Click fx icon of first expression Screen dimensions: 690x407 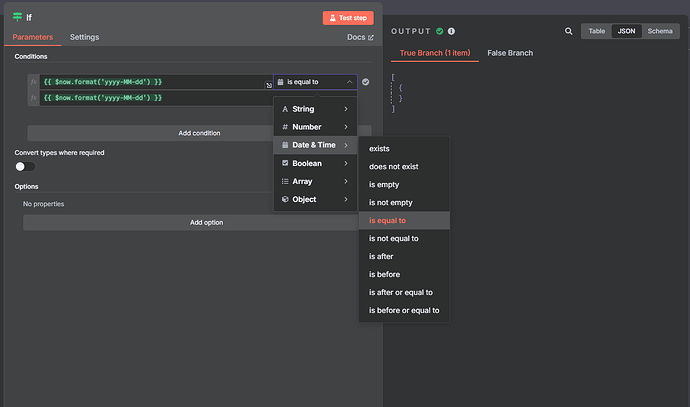tap(33, 82)
